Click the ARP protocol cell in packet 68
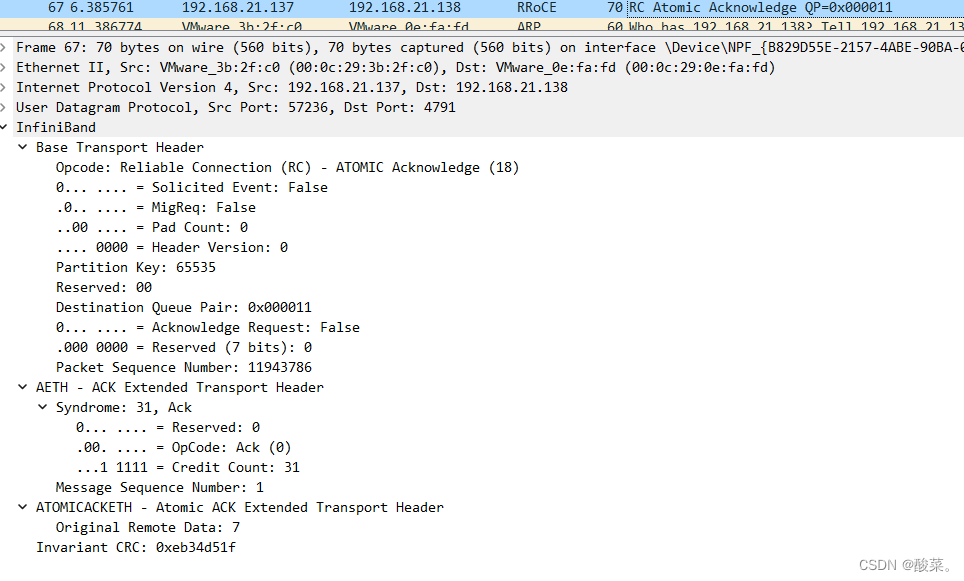This screenshot has height=581, width=964. [x=529, y=26]
